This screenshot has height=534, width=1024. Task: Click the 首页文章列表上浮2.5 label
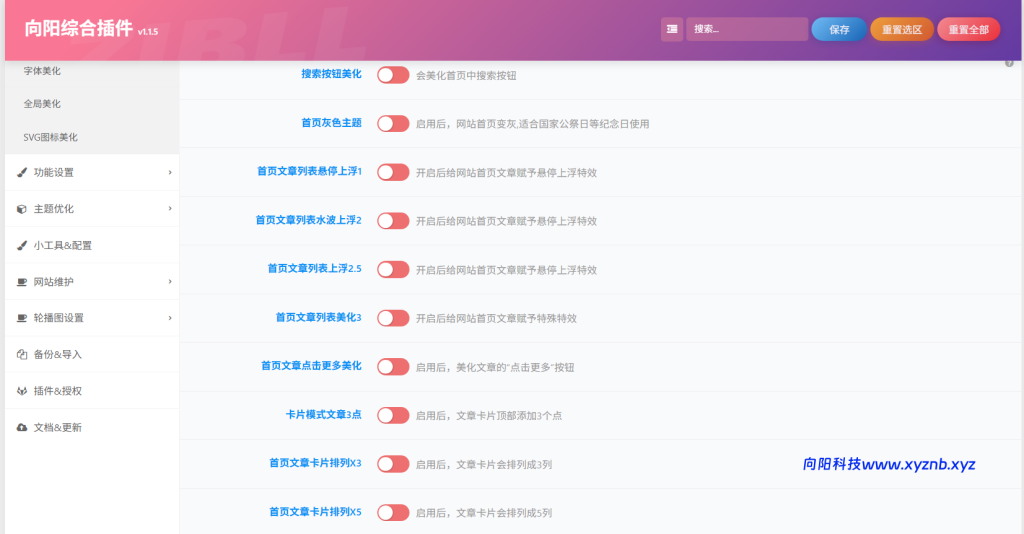(314, 268)
